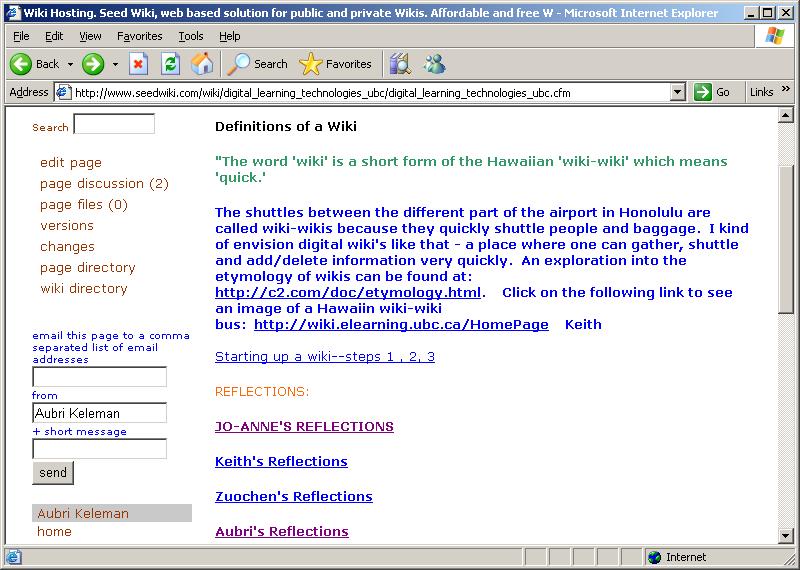Open Aubri's Reflections link
Viewport: 800px width, 570px height.
point(282,532)
